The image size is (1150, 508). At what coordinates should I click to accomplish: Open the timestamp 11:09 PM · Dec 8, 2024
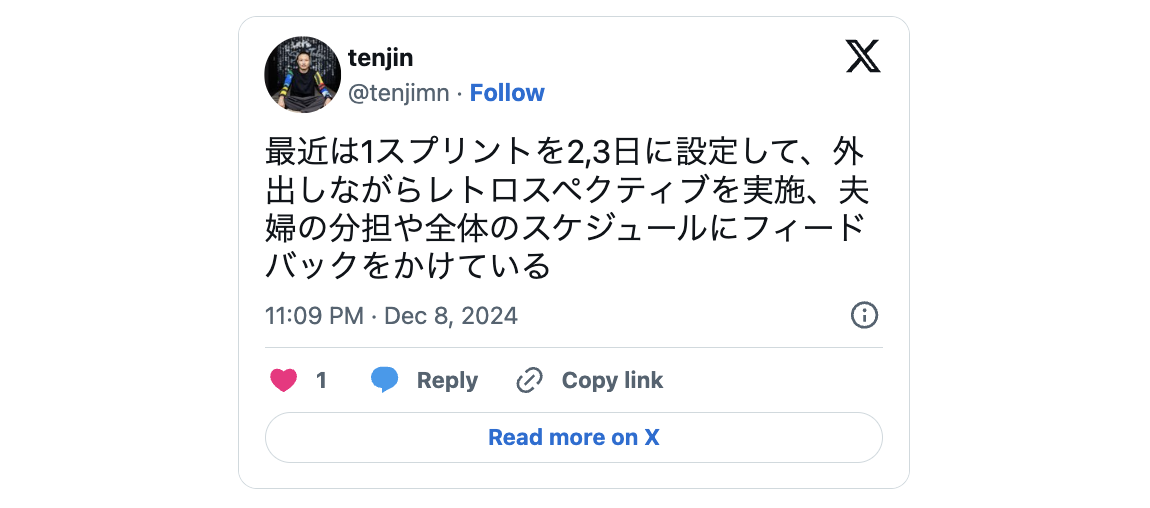tap(391, 316)
